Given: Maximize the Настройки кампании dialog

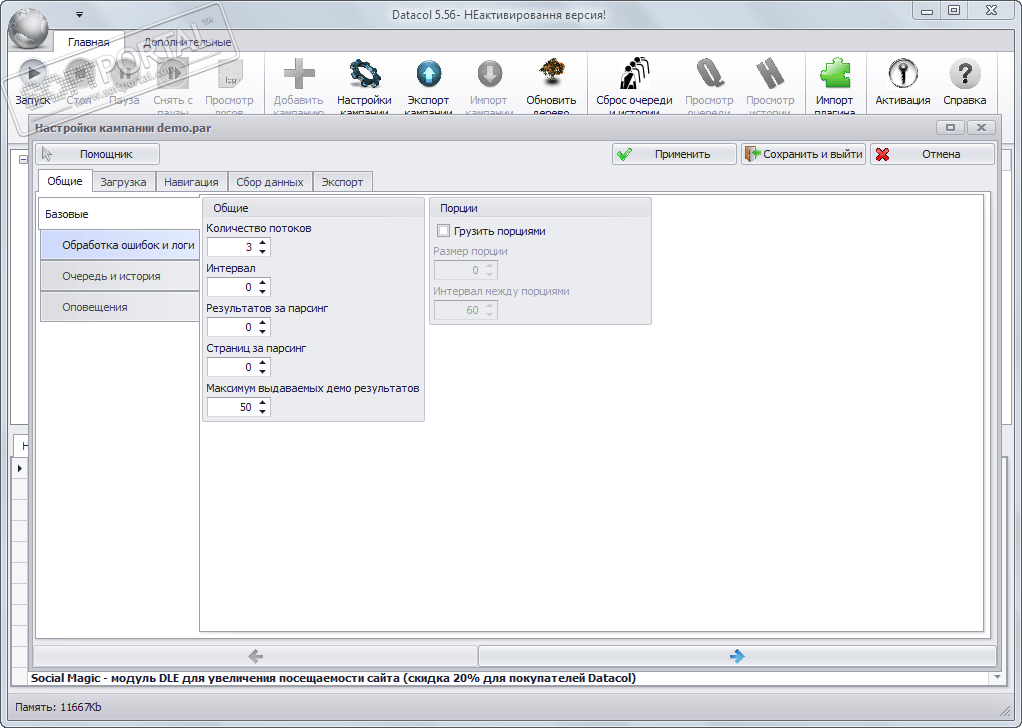Looking at the screenshot, I should click(x=950, y=128).
